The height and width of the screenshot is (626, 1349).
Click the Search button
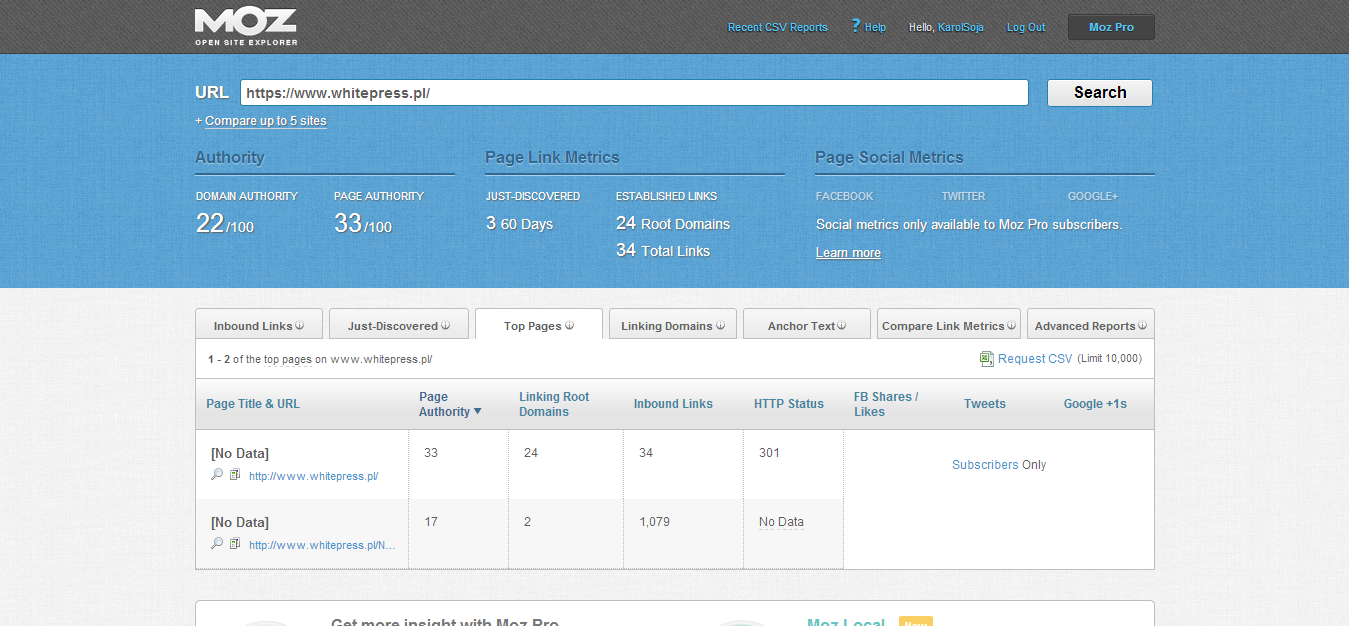point(1100,93)
